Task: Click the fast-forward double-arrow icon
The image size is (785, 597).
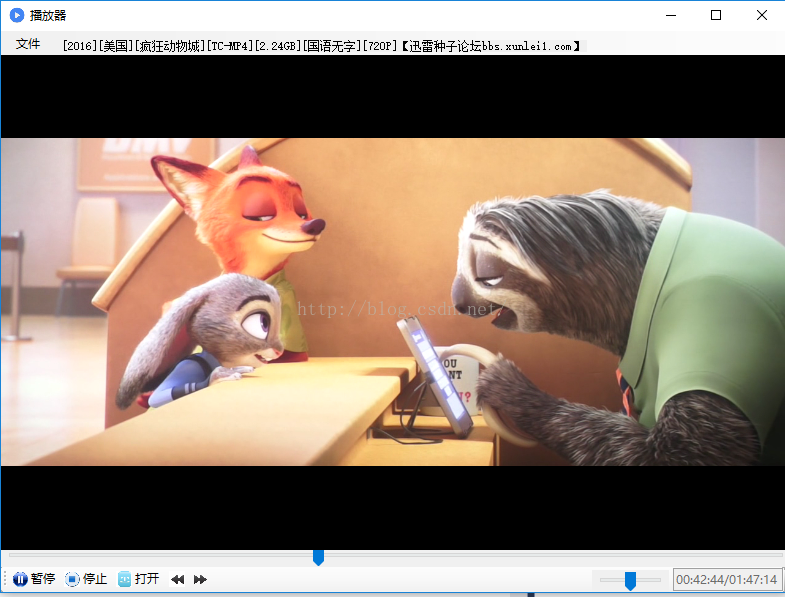Action: tap(200, 579)
